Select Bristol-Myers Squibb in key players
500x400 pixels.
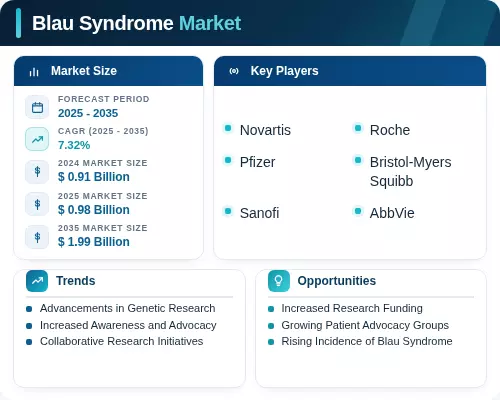411,172
